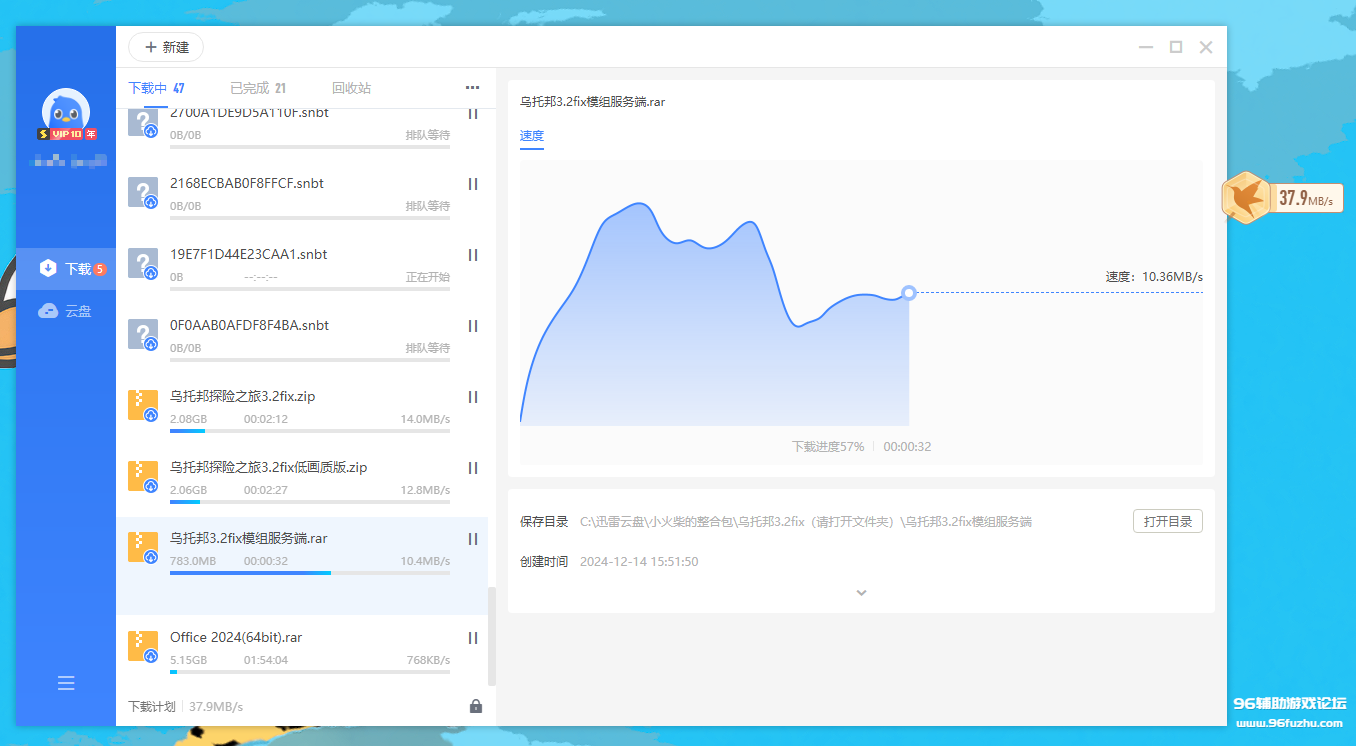Screen dimensions: 1356x746
Task: Click the 5.15GB size value
Action: click(189, 661)
